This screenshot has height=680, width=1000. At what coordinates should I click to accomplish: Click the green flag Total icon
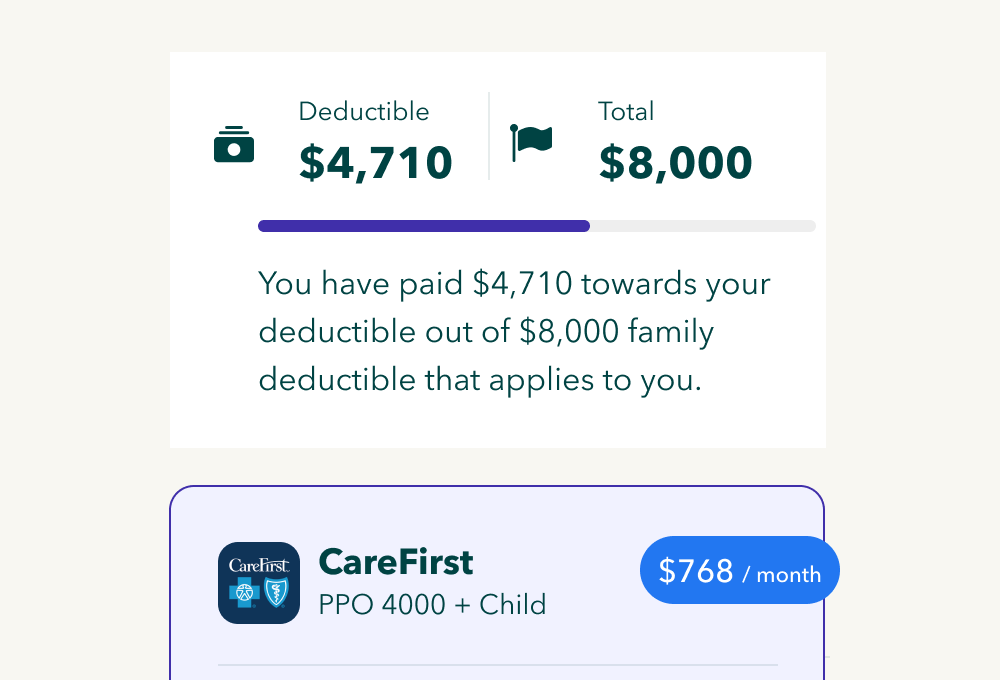coord(531,142)
